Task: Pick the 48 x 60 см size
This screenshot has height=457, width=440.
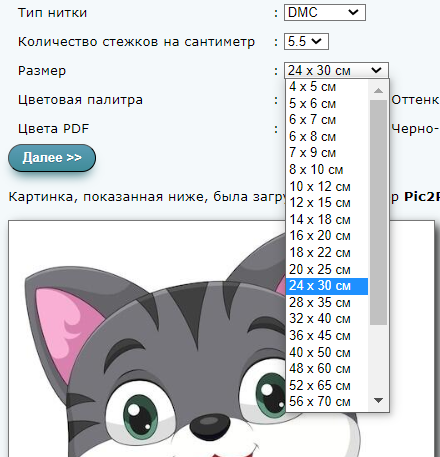Action: click(327, 369)
